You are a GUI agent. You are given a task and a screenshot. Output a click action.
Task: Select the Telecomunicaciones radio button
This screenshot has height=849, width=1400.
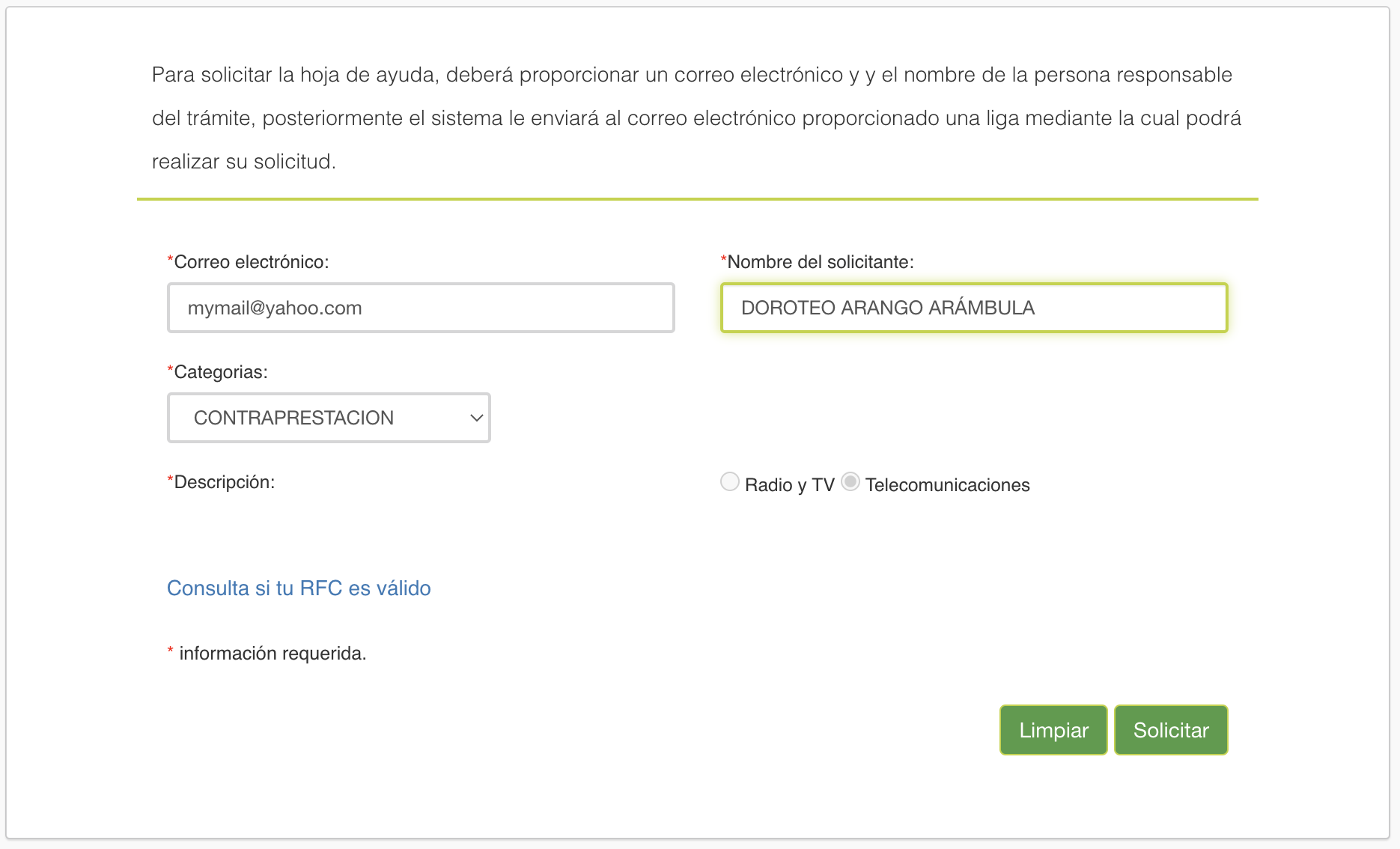tap(850, 481)
